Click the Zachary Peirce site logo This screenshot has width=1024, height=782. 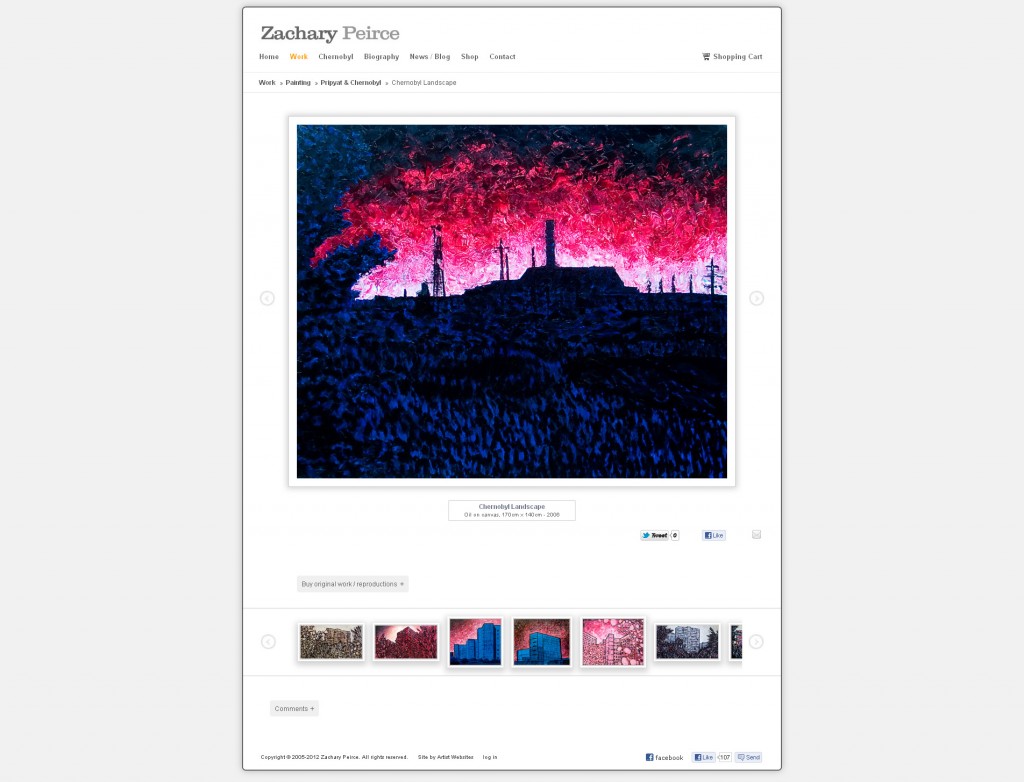point(330,33)
